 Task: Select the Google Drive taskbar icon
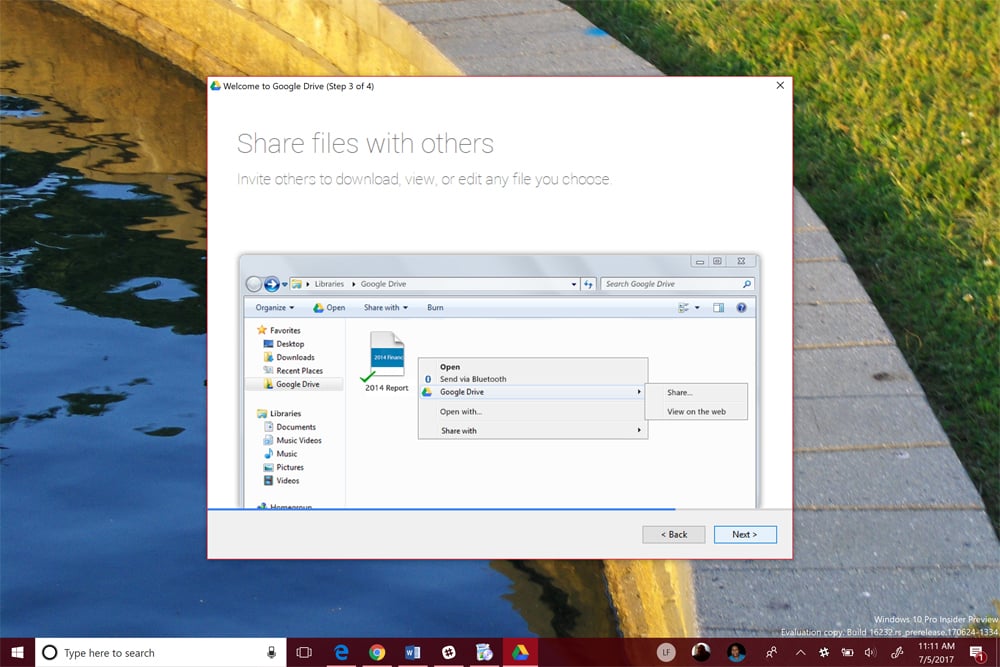click(x=520, y=652)
